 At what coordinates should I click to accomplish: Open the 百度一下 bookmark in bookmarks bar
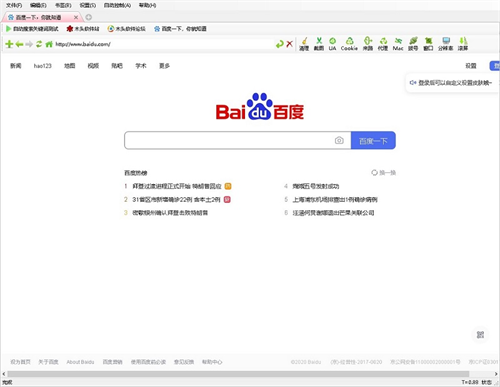pos(180,29)
